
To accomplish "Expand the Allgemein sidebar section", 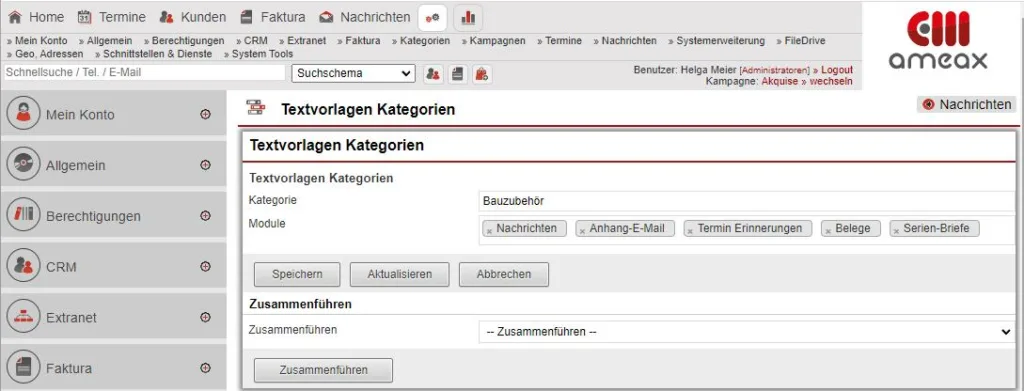I will pyautogui.click(x=205, y=165).
